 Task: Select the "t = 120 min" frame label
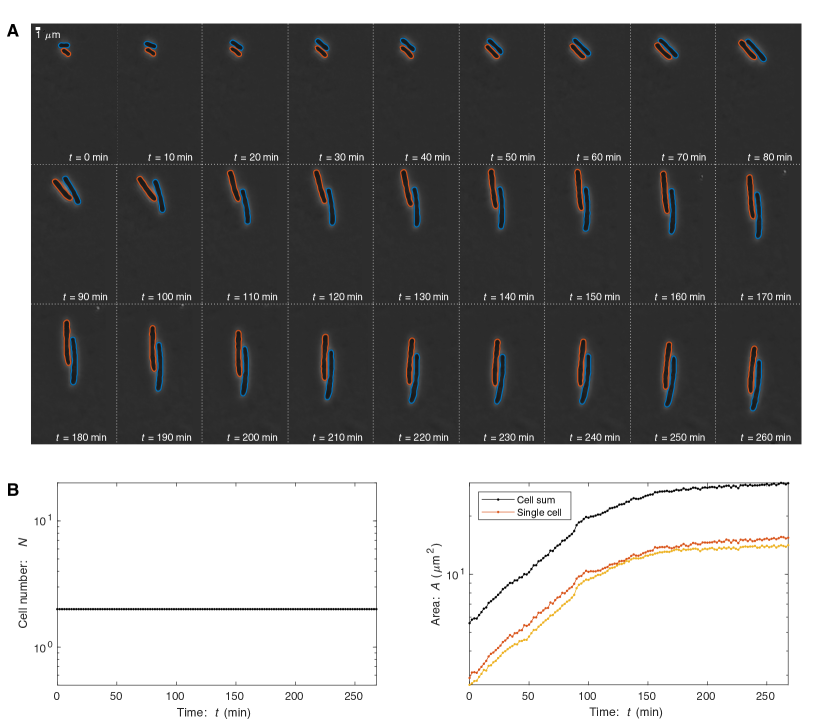coord(337,297)
